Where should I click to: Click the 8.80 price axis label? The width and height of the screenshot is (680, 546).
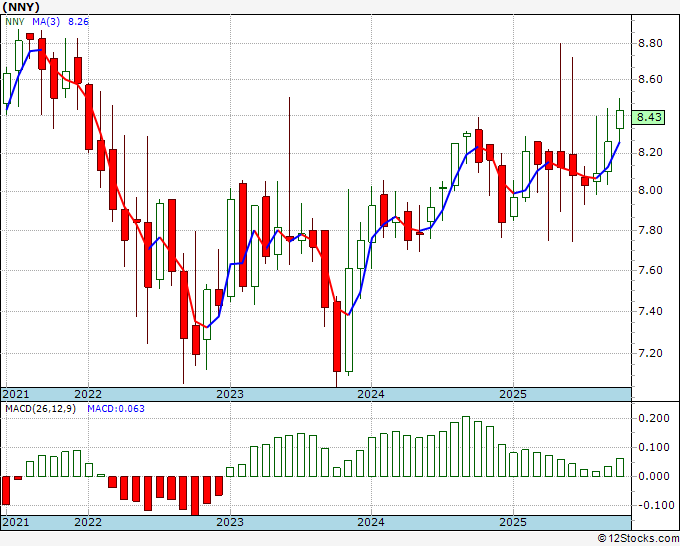click(650, 43)
